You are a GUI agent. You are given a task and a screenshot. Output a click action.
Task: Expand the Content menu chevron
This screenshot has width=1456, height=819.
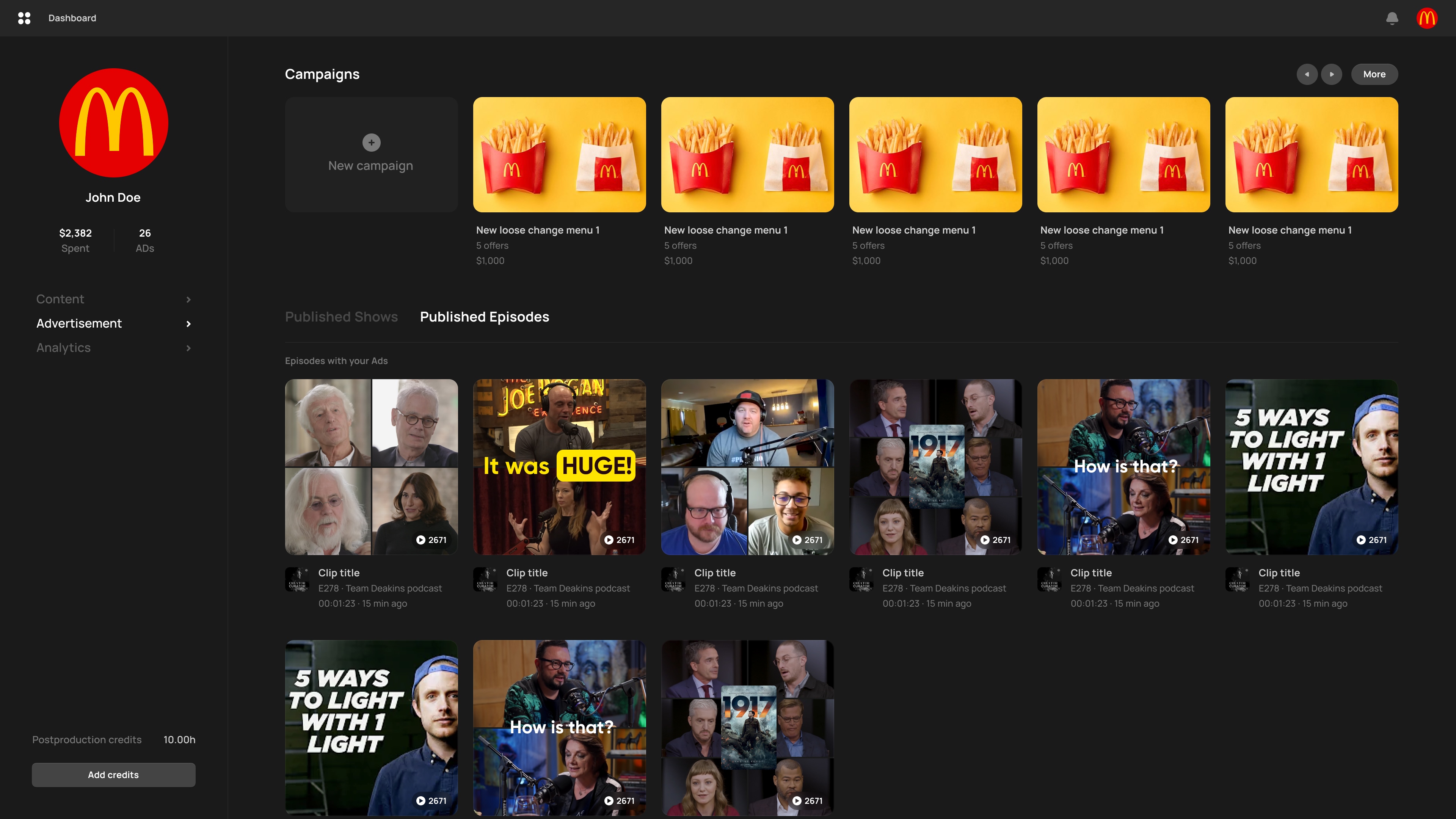(189, 300)
